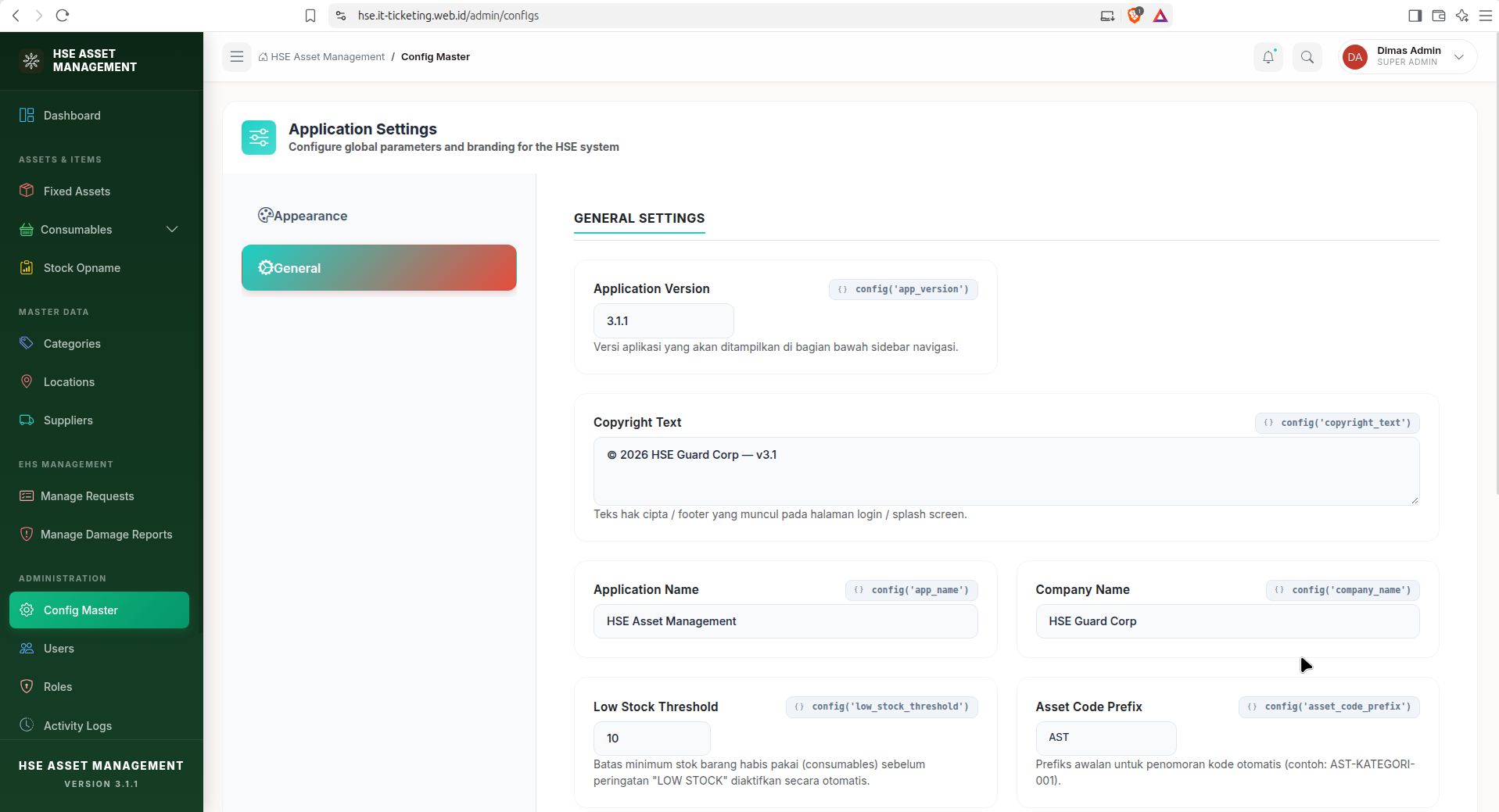
Task: Click the sidebar hamburger toggle icon
Action: (237, 57)
